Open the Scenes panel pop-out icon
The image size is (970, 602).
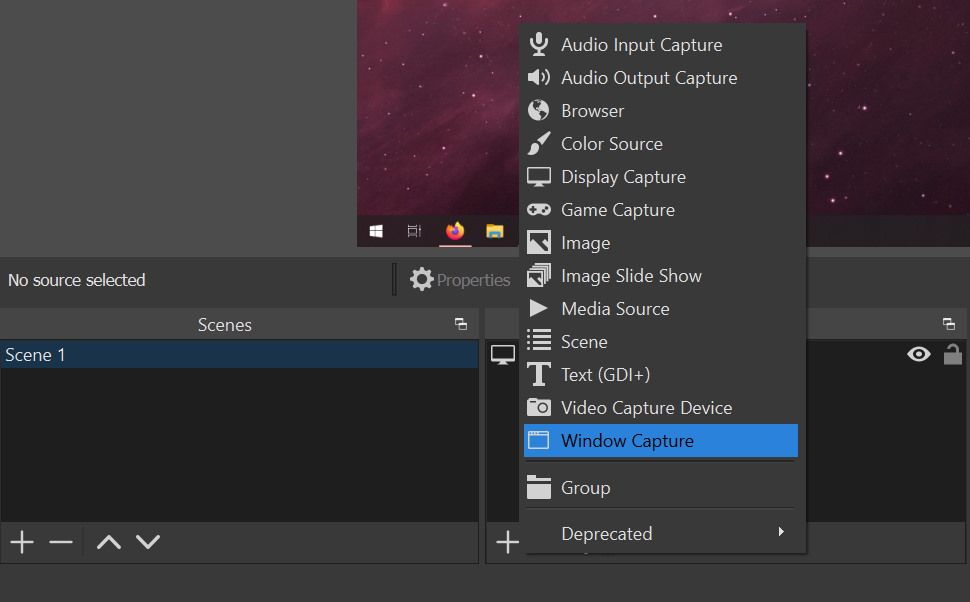point(460,324)
